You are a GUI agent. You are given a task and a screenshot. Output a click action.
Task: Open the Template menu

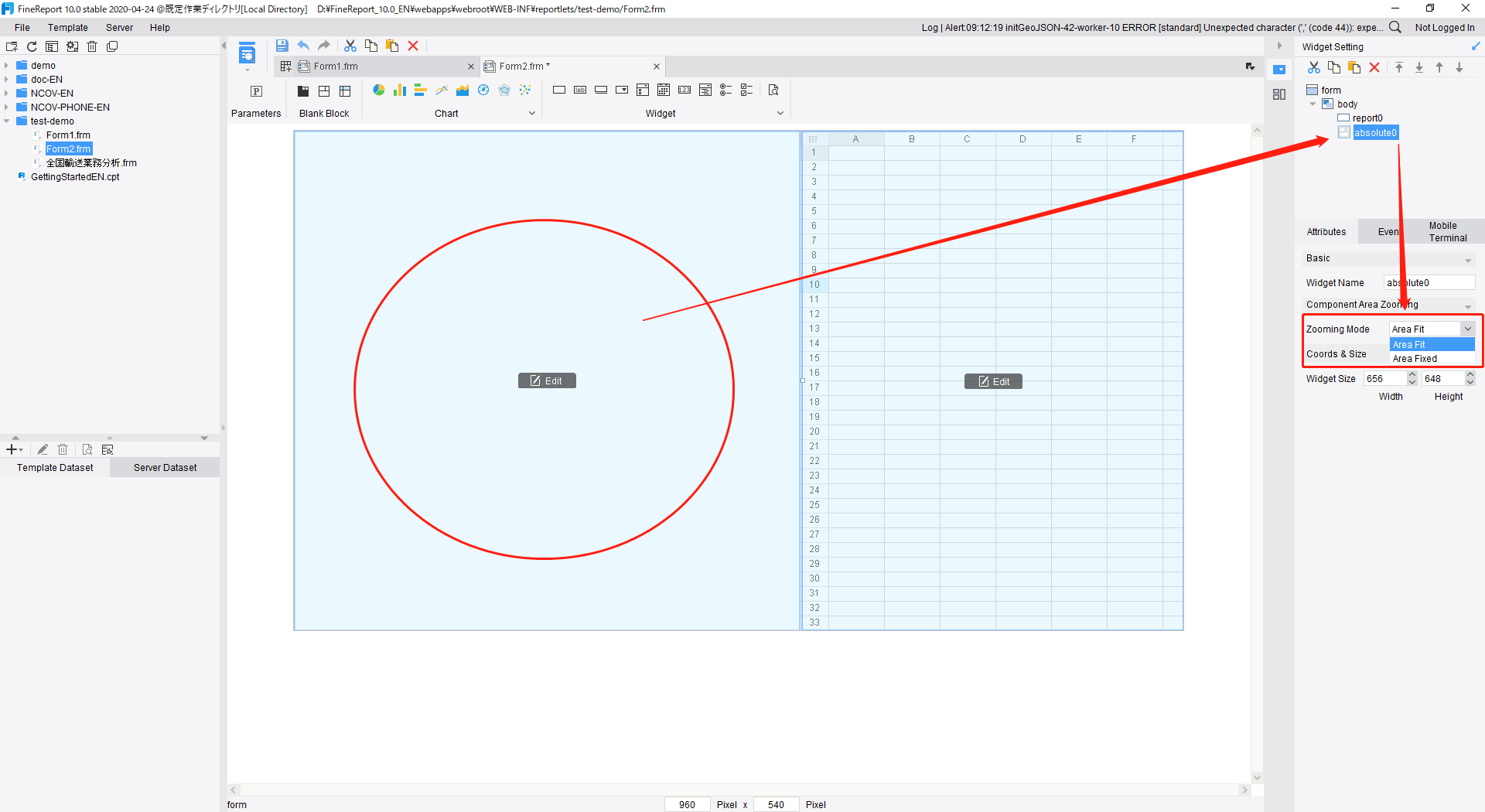click(x=68, y=27)
